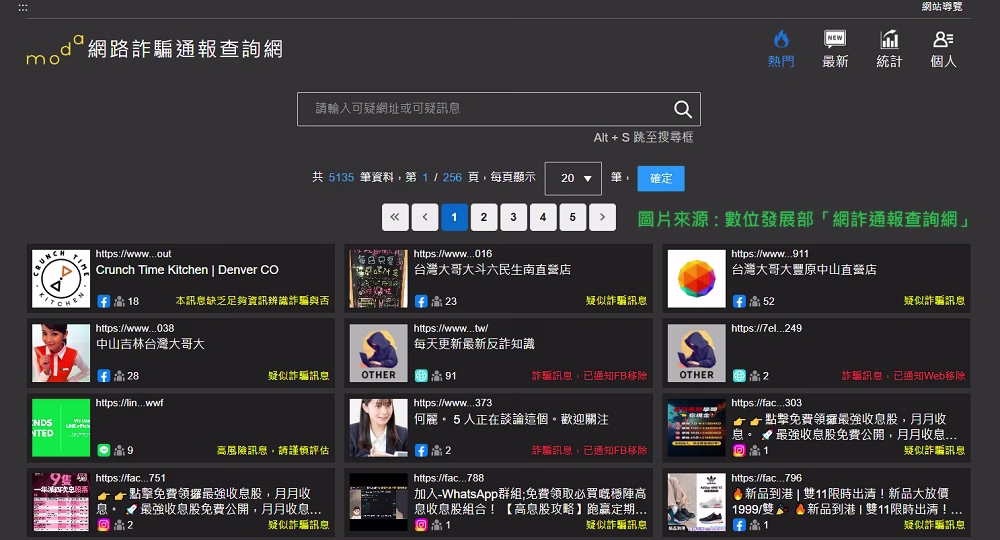Click web globe icon on 每天更新最新反詐知識 card
This screenshot has height=540, width=1000.
421,376
